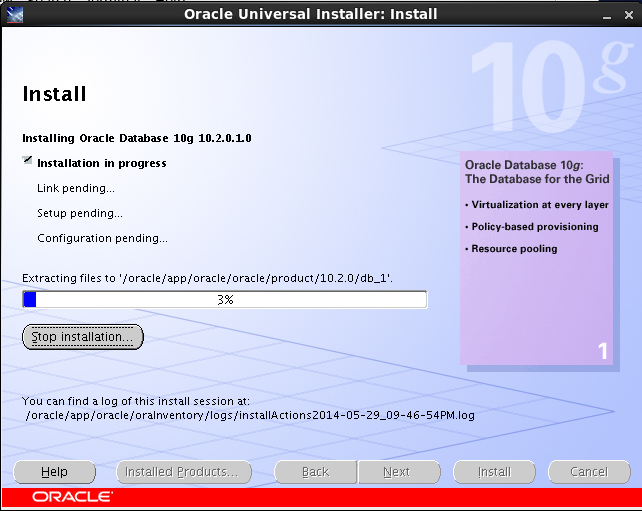Viewport: 642px width, 511px height.
Task: Click 'Installing Oracle Database 10g 10.2.0.1.0' heading
Action: [137, 138]
